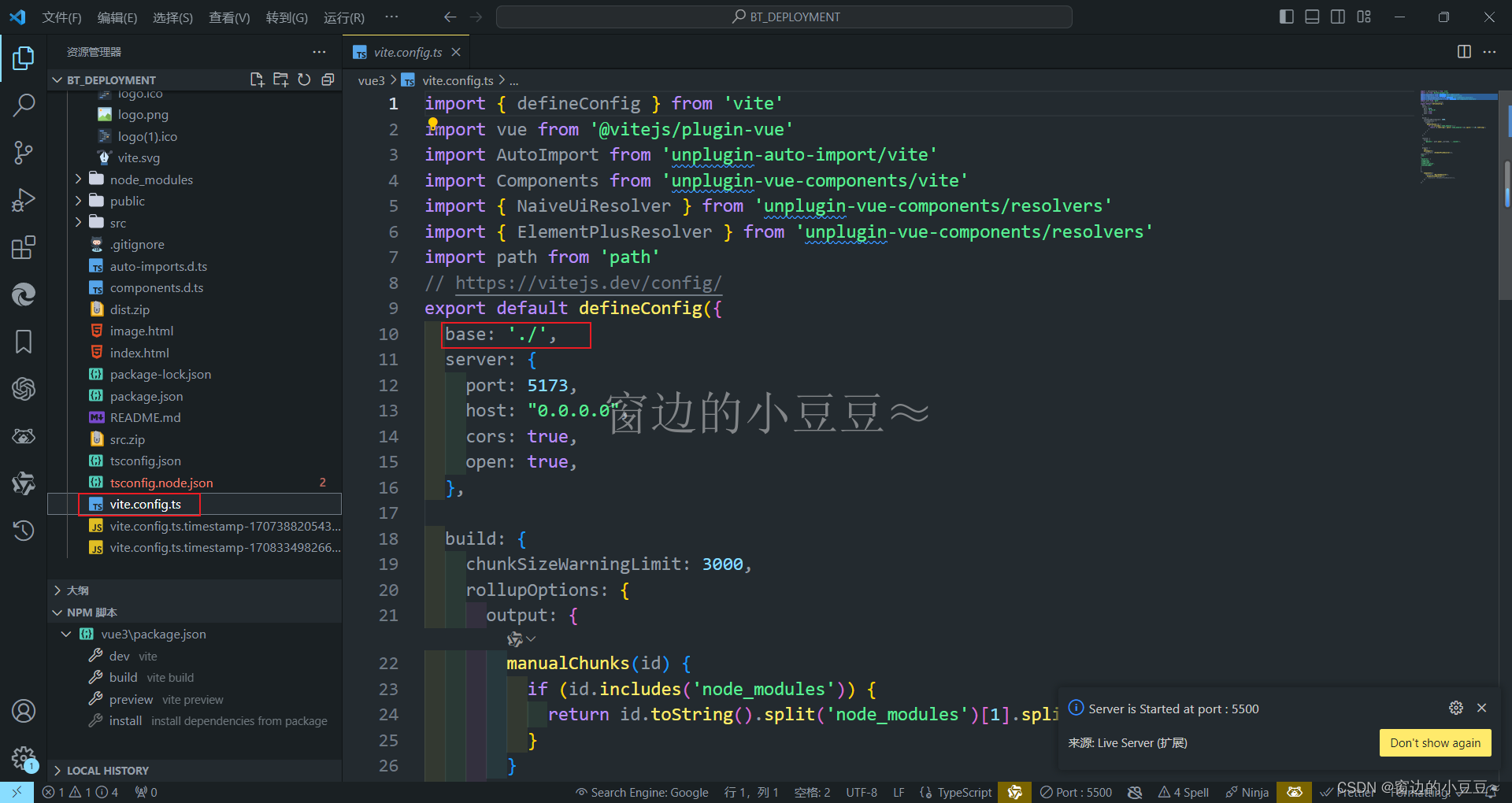This screenshot has width=1512, height=803.
Task: Open the Search view in activity bar
Action: (x=24, y=105)
